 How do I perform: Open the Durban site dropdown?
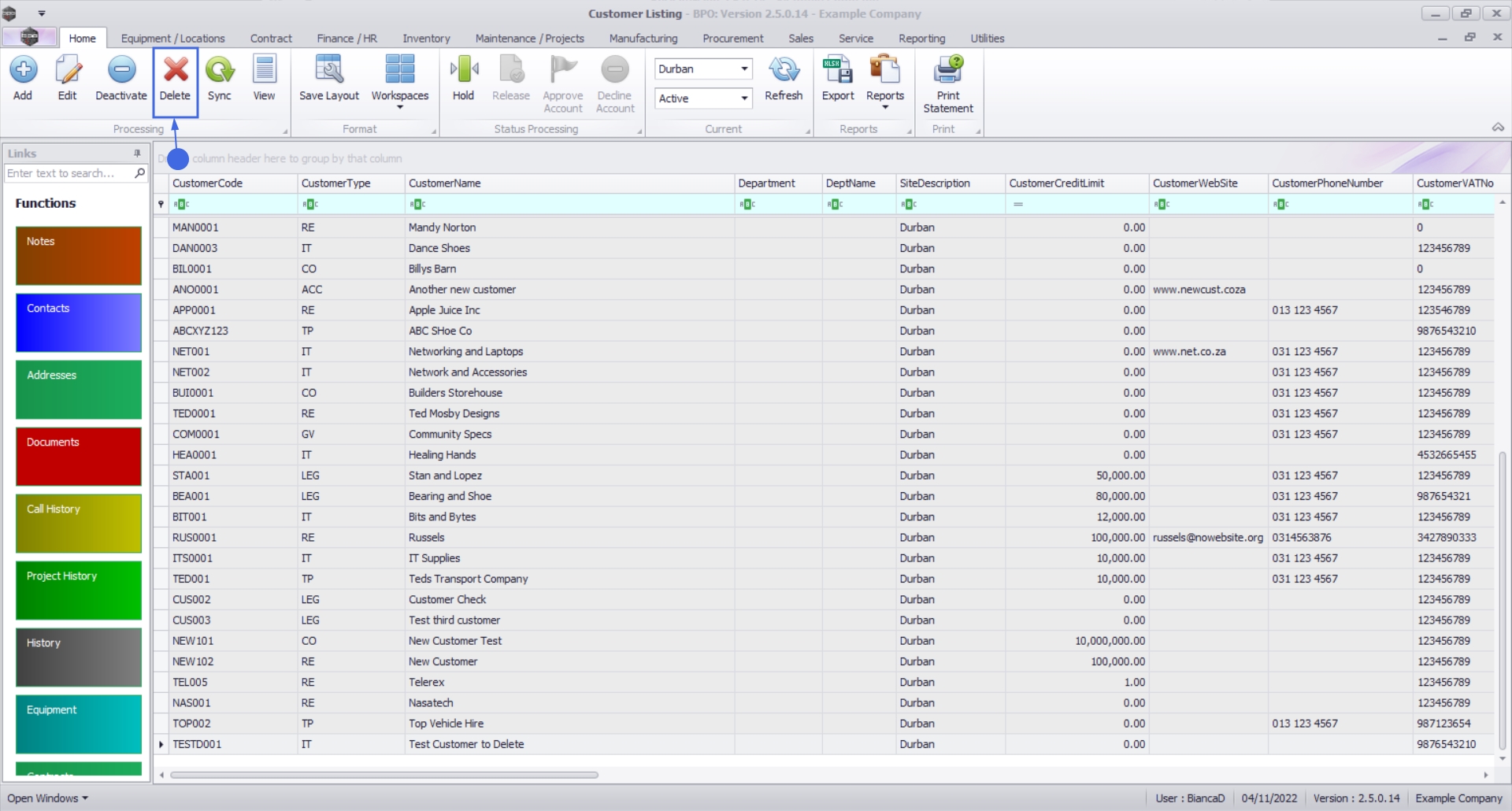[x=743, y=69]
